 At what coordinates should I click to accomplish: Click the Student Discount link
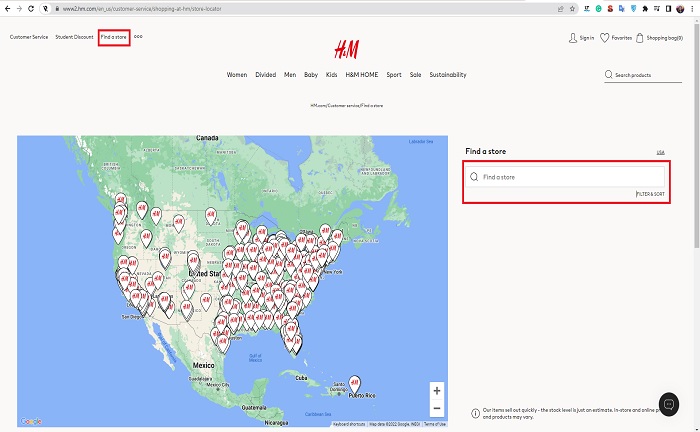pos(74,37)
